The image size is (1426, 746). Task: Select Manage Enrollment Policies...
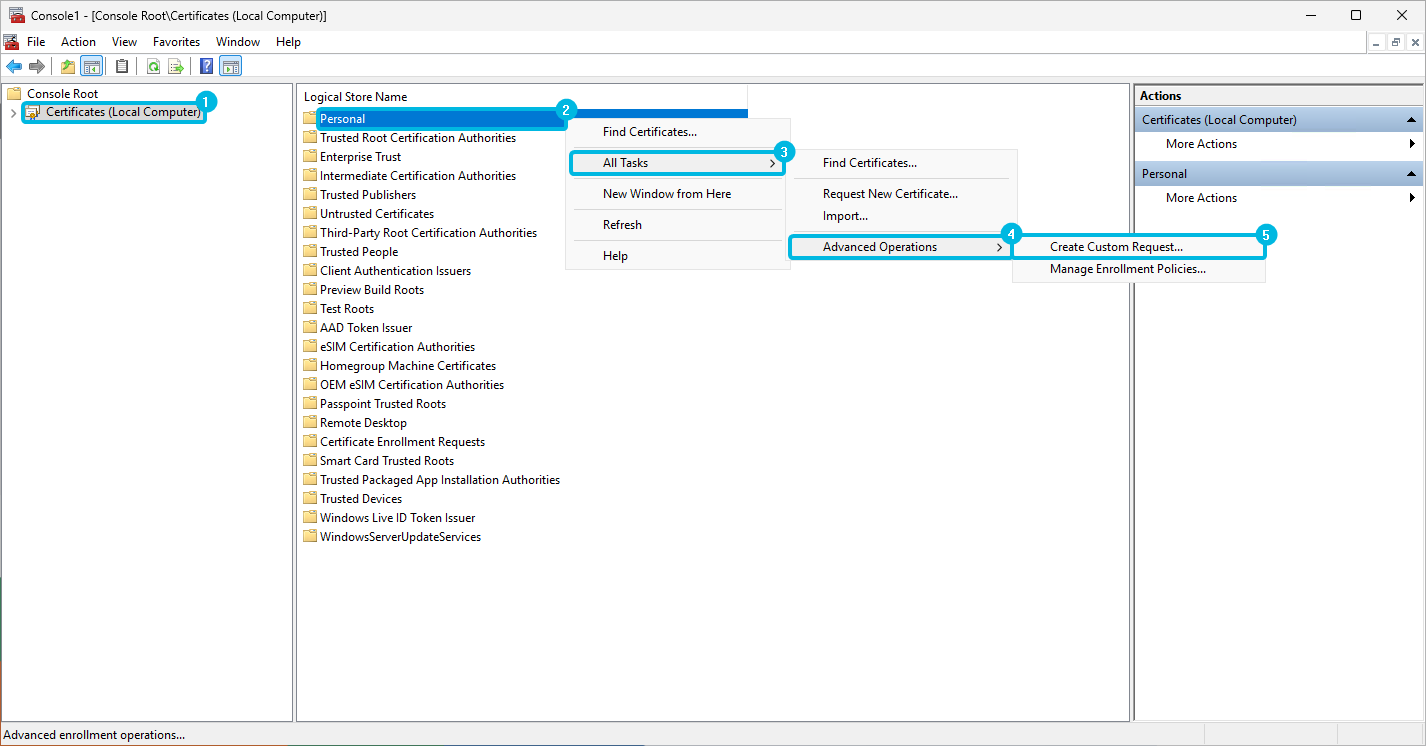pos(1139,269)
